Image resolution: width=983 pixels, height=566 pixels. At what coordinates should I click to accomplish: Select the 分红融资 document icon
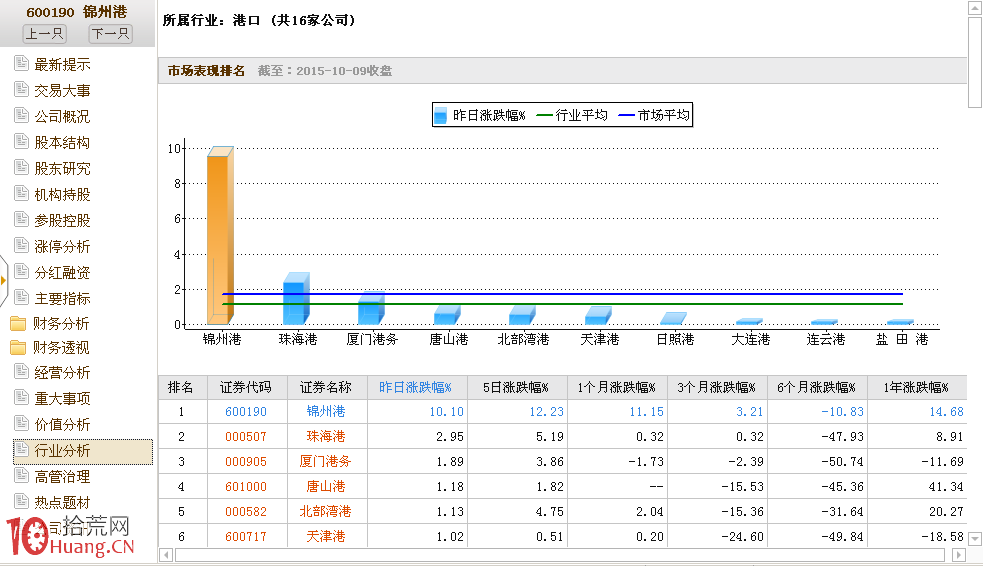coord(21,271)
